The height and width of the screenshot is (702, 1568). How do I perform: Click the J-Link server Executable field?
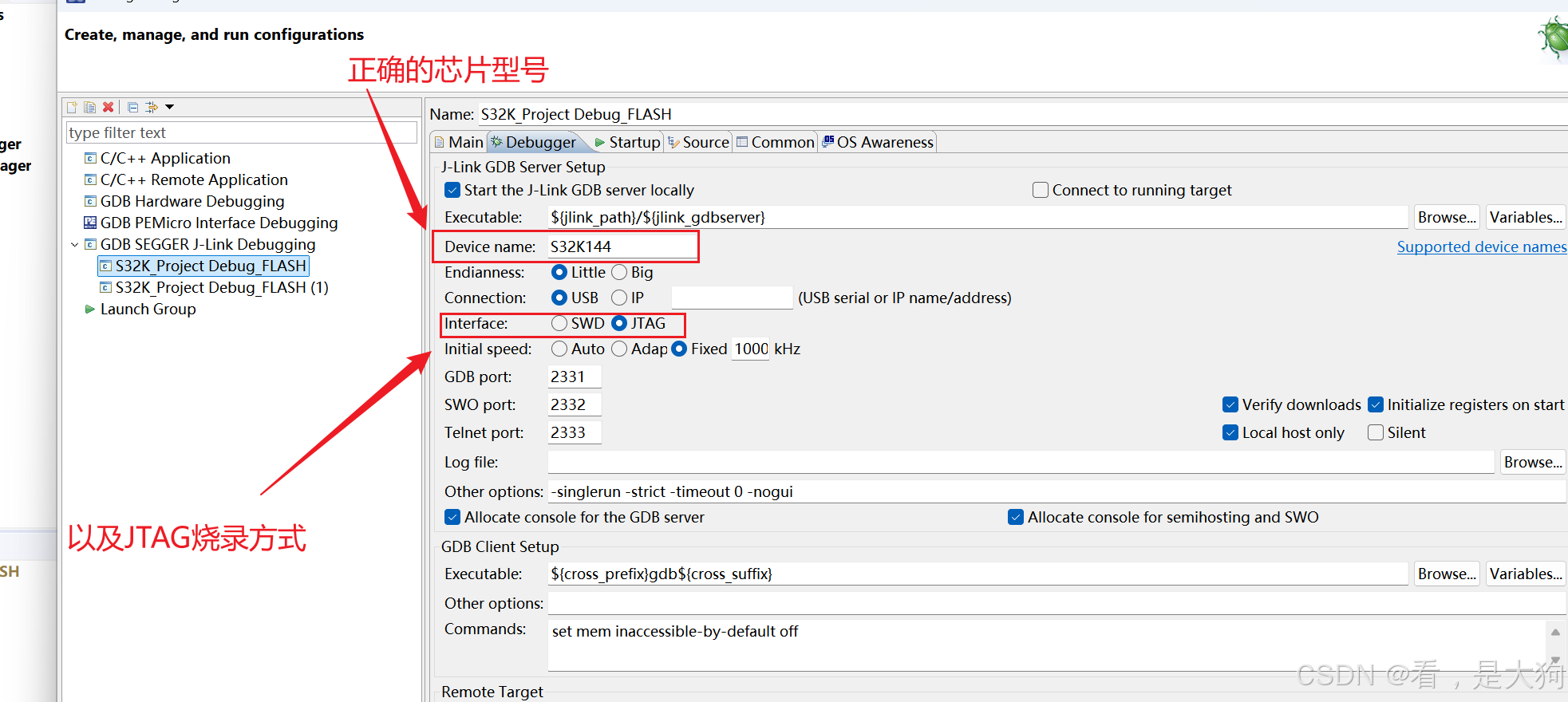(978, 217)
